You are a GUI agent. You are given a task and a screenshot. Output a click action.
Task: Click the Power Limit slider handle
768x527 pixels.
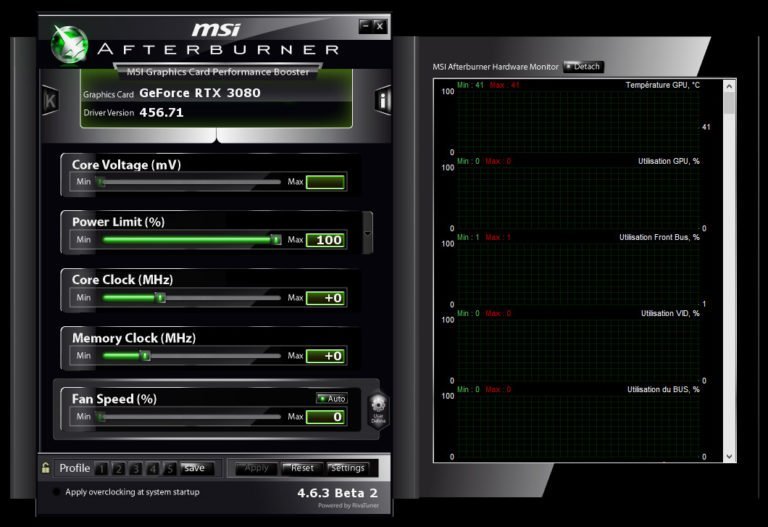pos(276,240)
